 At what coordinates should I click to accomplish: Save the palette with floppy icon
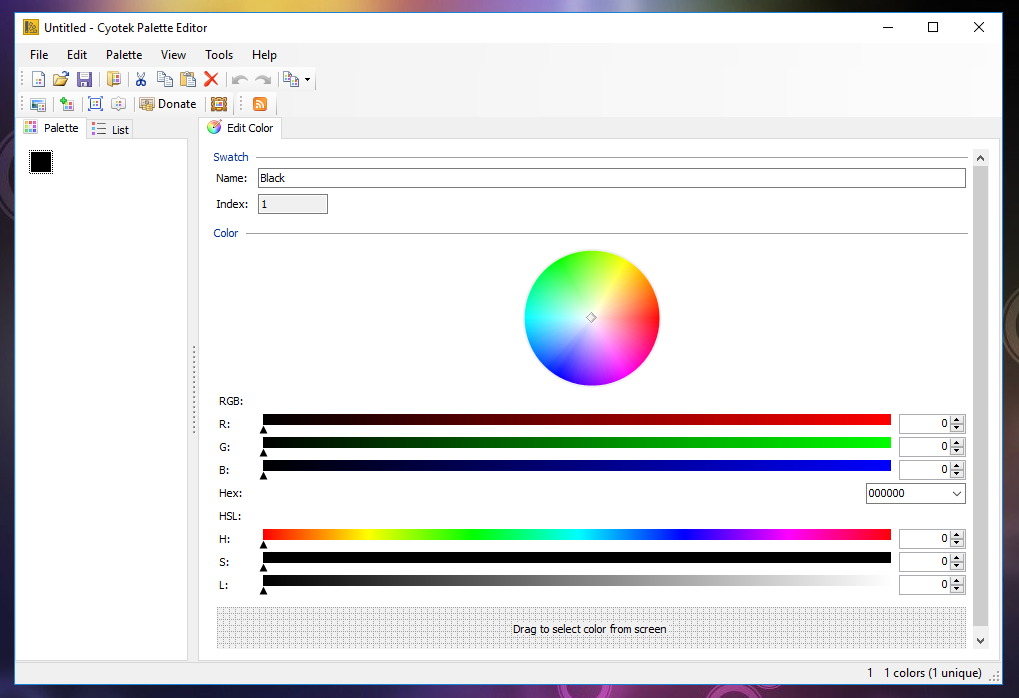tap(84, 79)
